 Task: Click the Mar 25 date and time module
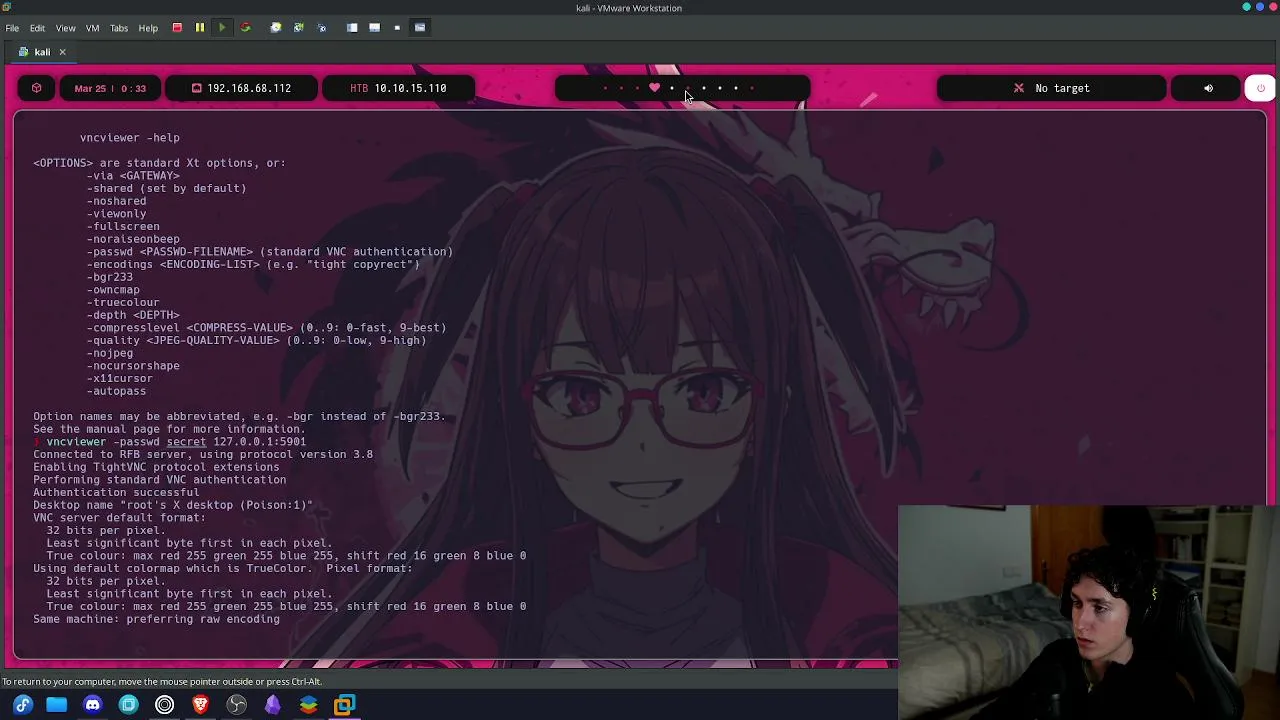coord(110,88)
